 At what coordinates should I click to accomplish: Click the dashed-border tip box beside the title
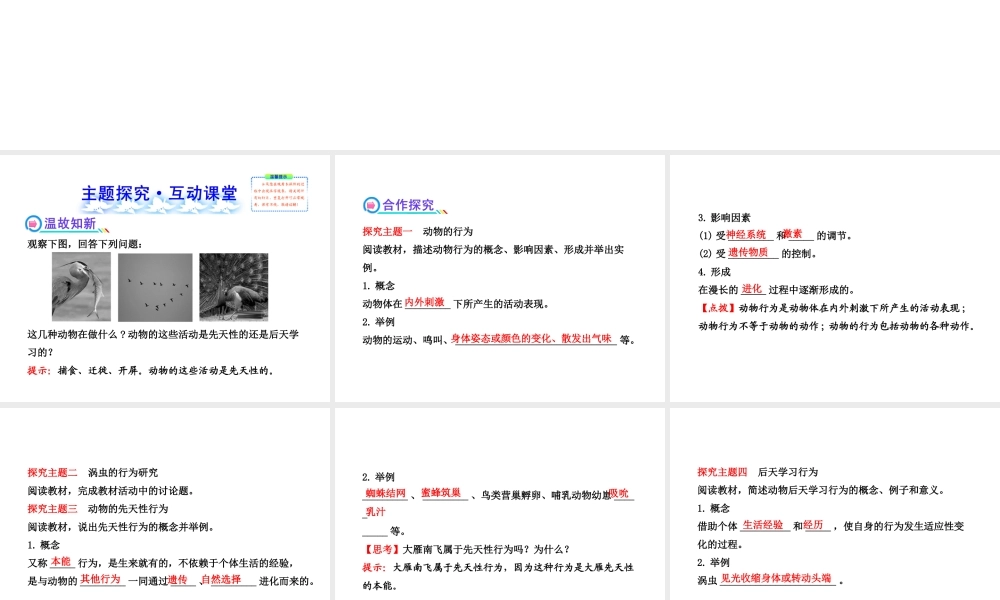coord(279,193)
